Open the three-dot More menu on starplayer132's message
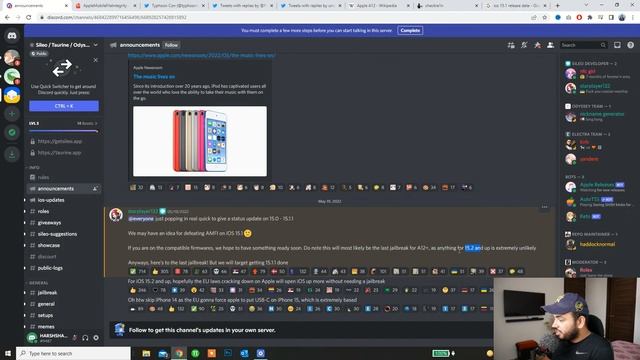 tap(544, 207)
